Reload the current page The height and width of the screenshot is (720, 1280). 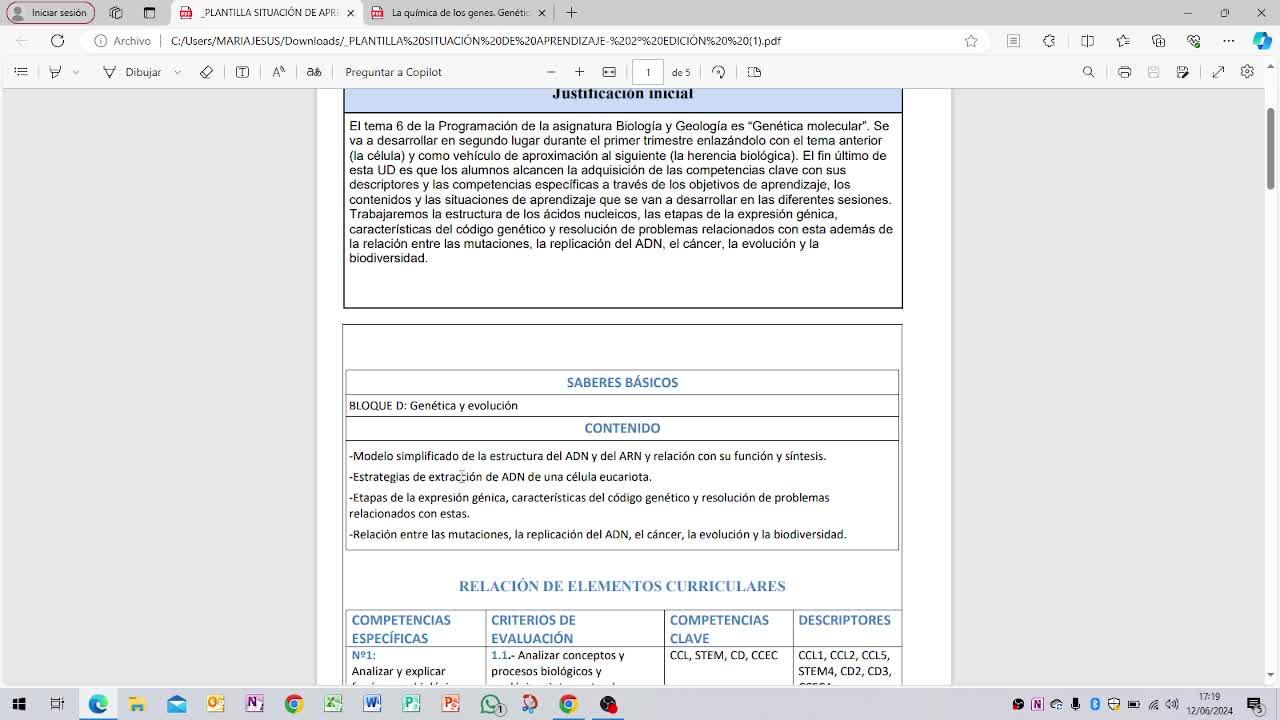(x=58, y=41)
